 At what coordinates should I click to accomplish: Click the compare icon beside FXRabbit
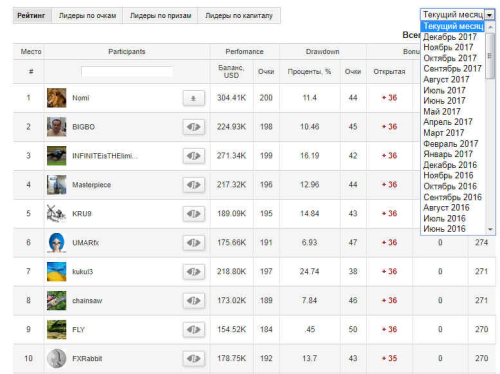tap(194, 359)
